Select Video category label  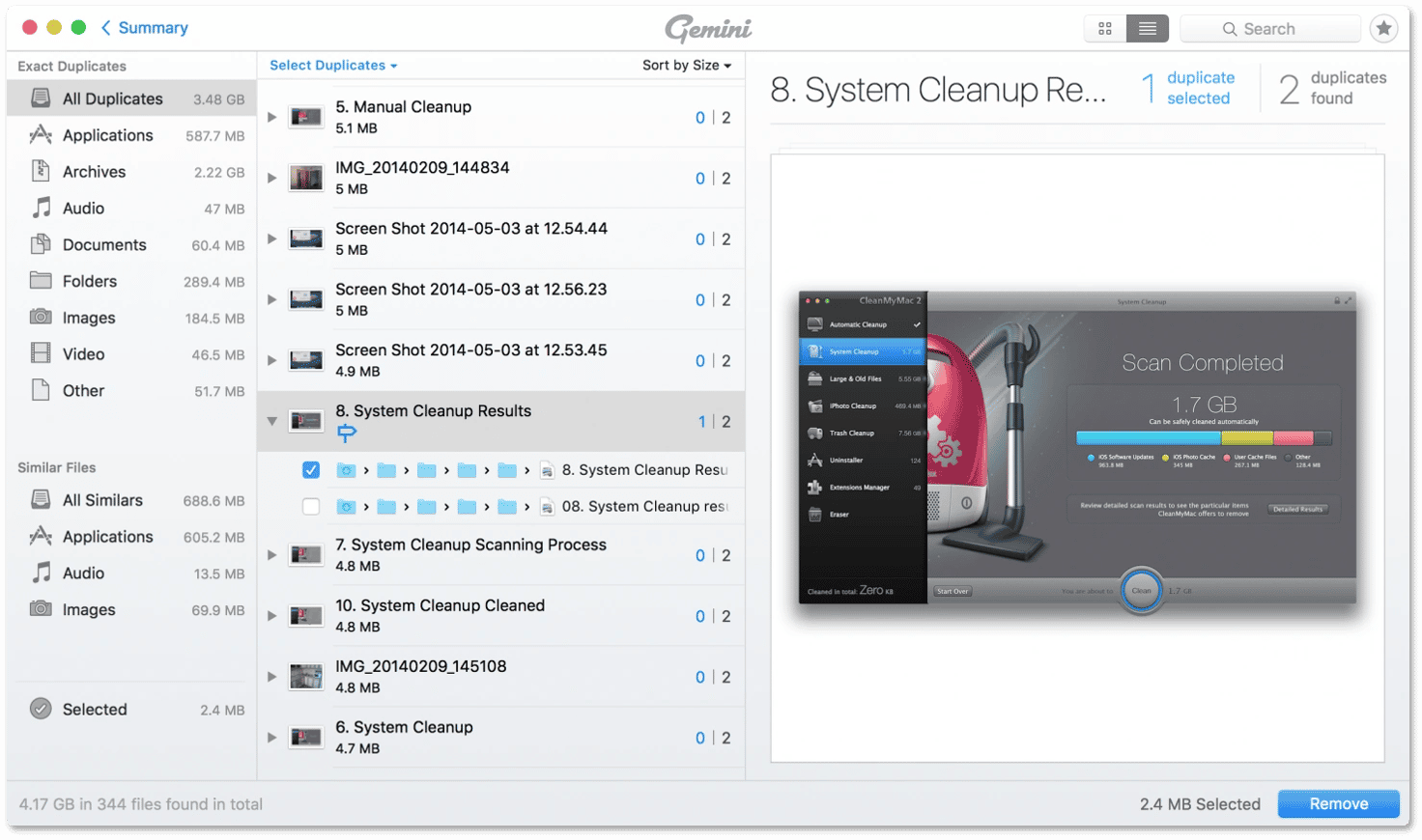(x=83, y=354)
